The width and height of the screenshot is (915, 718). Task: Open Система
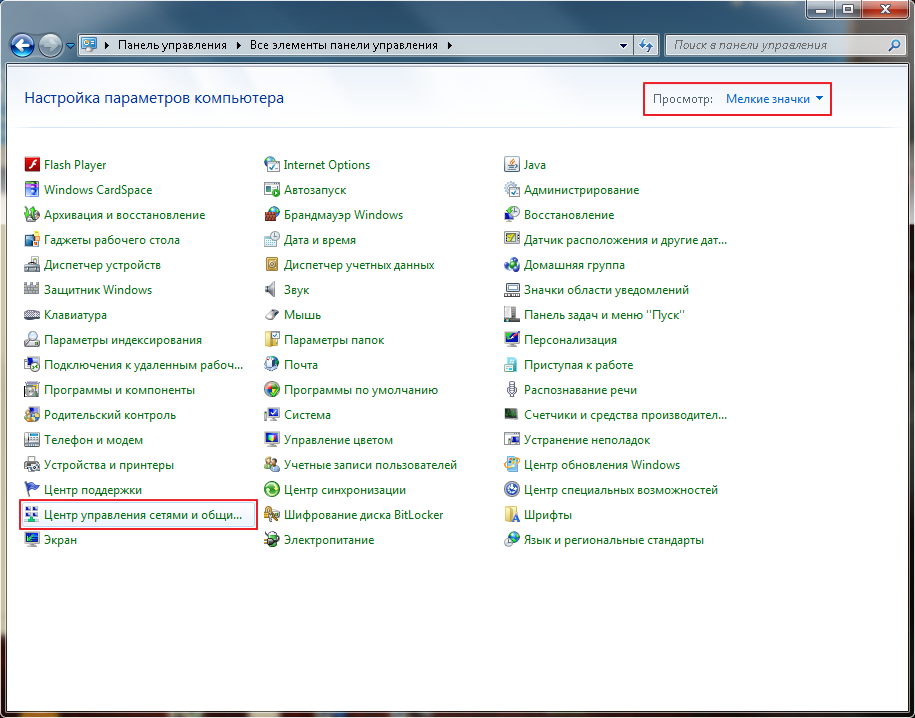click(x=298, y=415)
